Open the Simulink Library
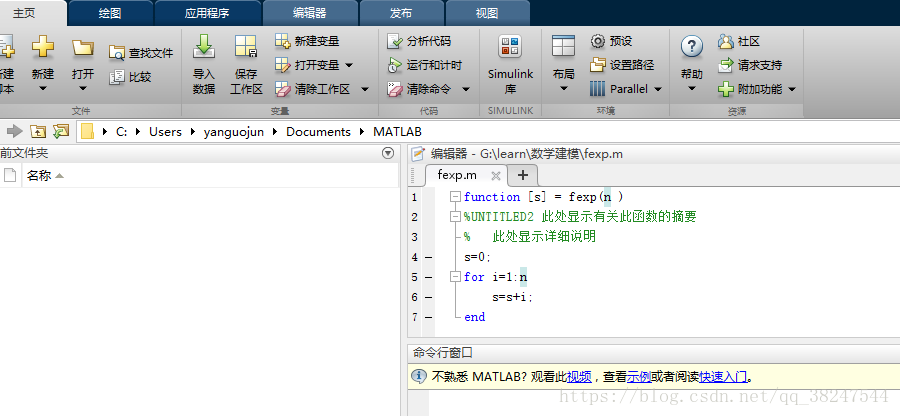 (x=510, y=64)
